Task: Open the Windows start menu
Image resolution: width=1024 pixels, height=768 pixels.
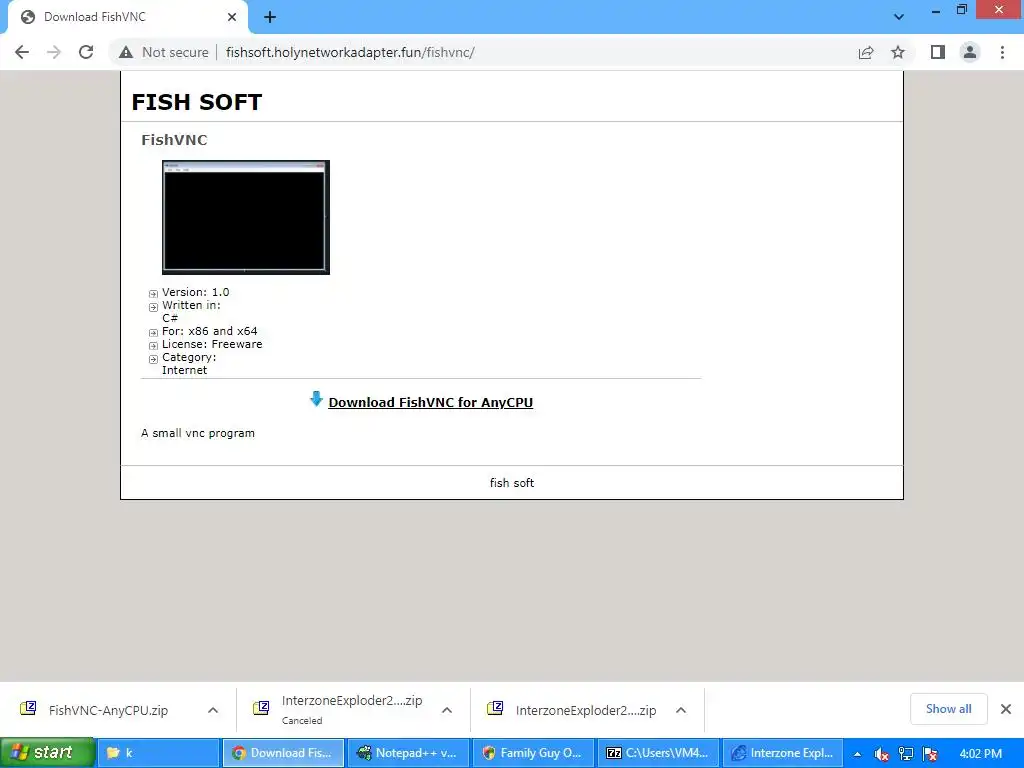Action: [47, 753]
